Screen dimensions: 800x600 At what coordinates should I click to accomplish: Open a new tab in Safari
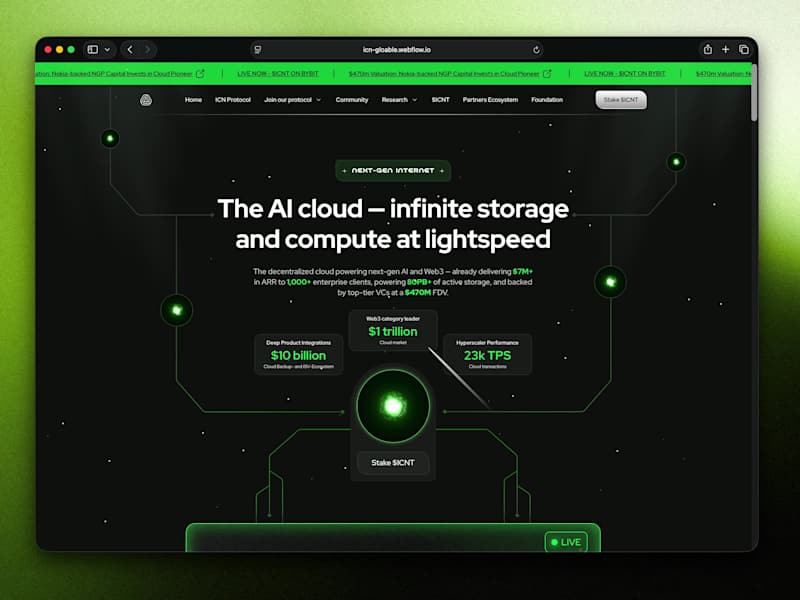(x=726, y=48)
